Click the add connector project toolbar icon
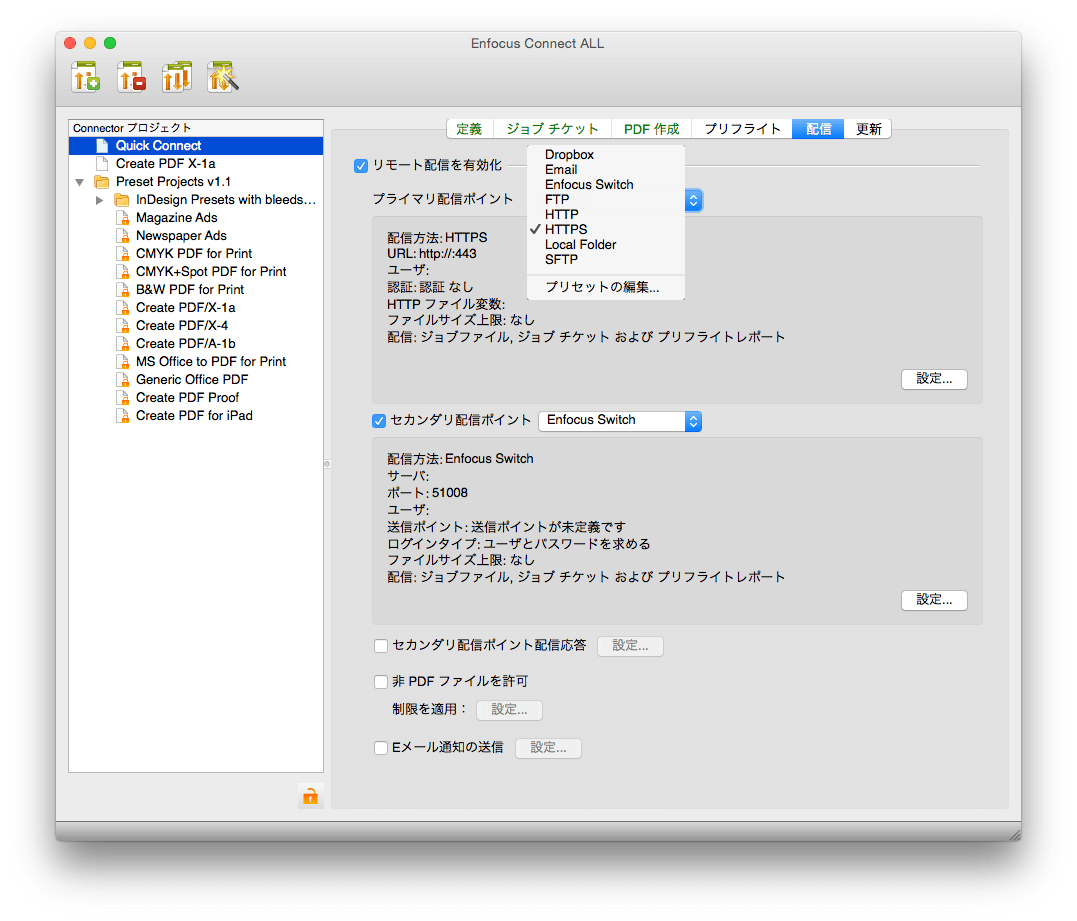Image resolution: width=1077 pixels, height=921 pixels. 86,76
